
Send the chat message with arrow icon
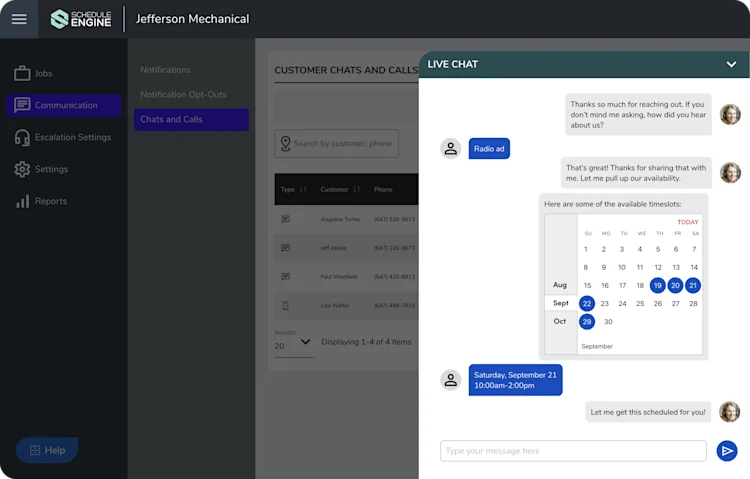(x=727, y=451)
